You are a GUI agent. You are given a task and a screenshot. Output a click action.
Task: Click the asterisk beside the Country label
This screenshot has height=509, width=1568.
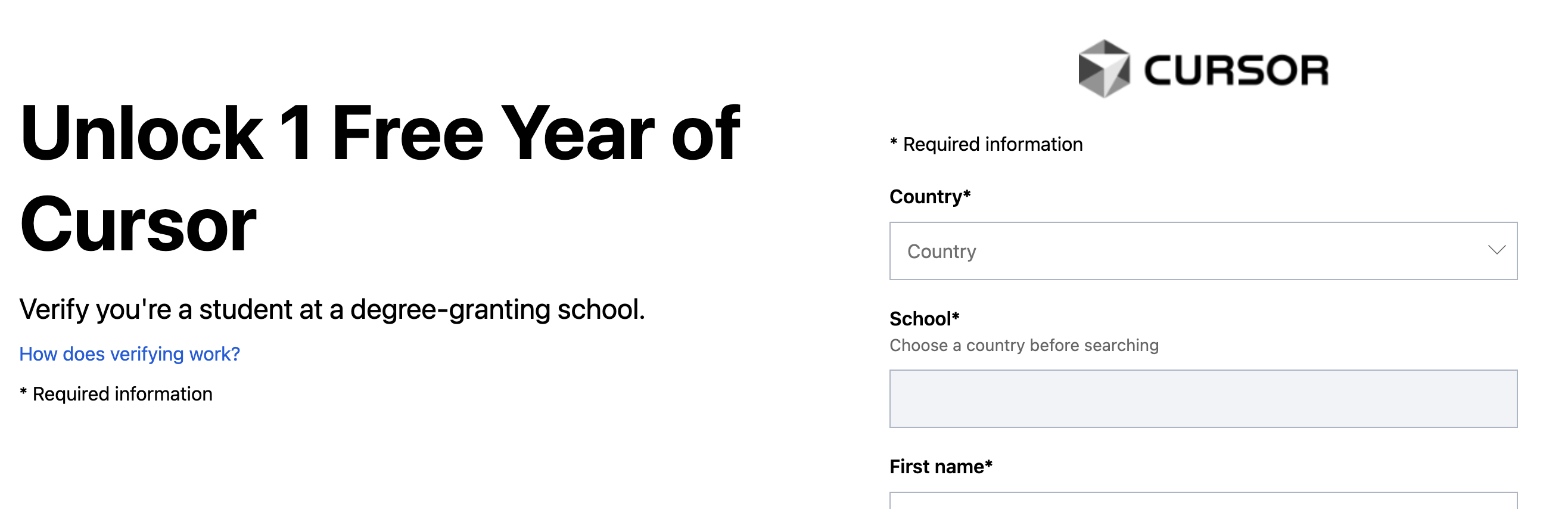point(967,194)
